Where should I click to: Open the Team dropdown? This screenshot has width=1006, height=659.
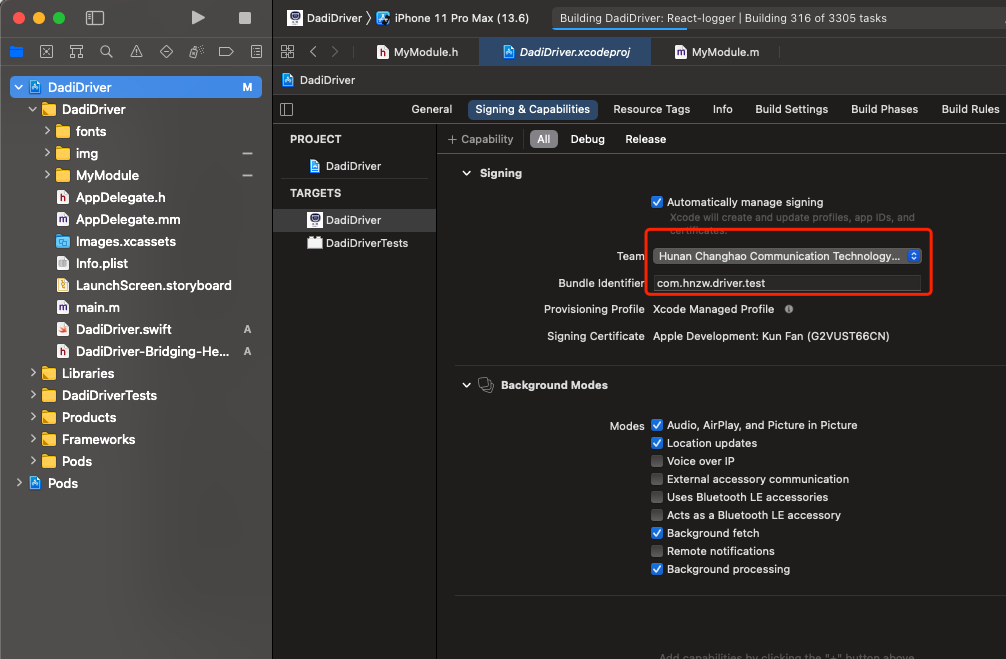[x=787, y=256]
